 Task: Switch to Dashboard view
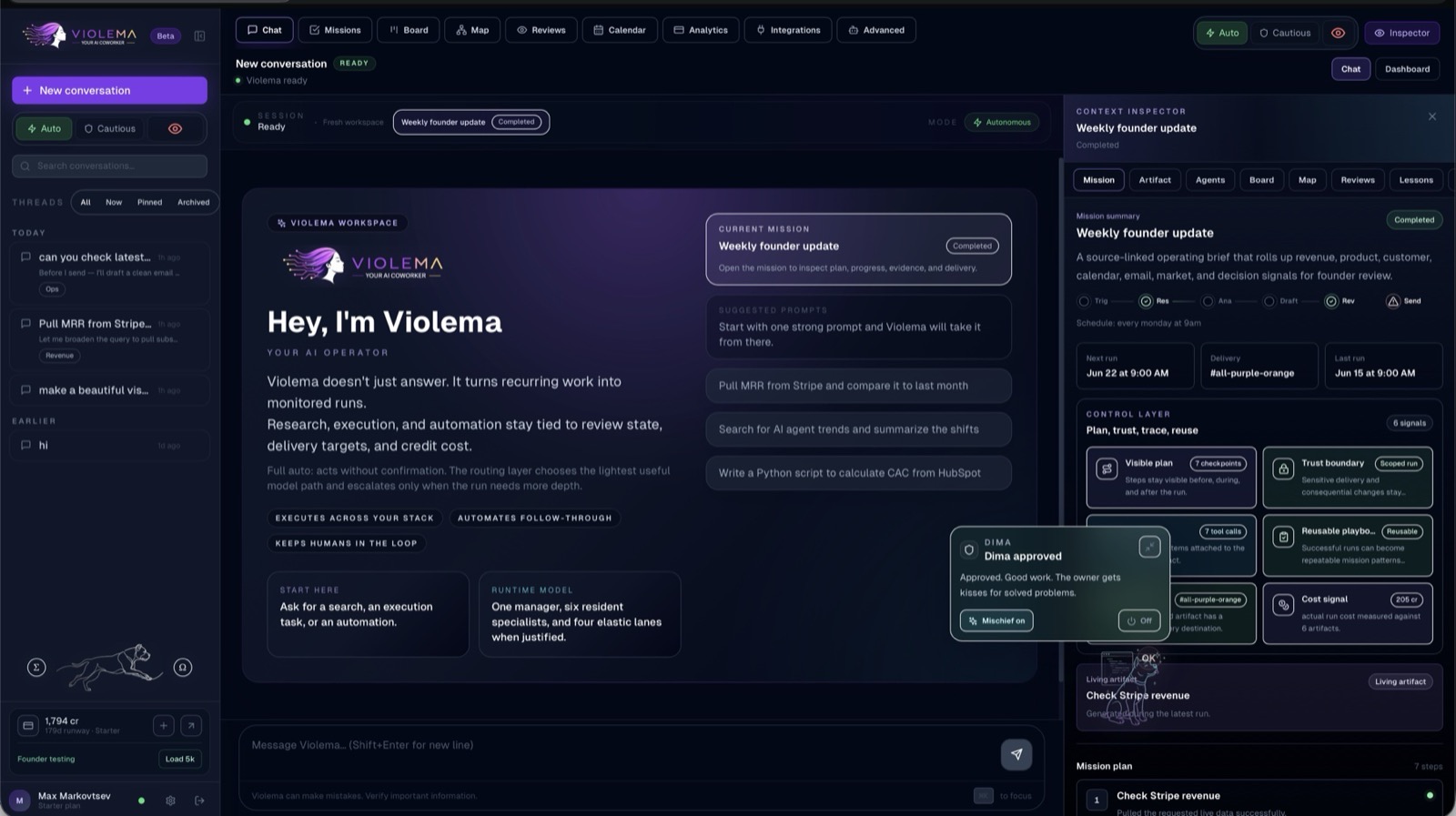(1407, 69)
